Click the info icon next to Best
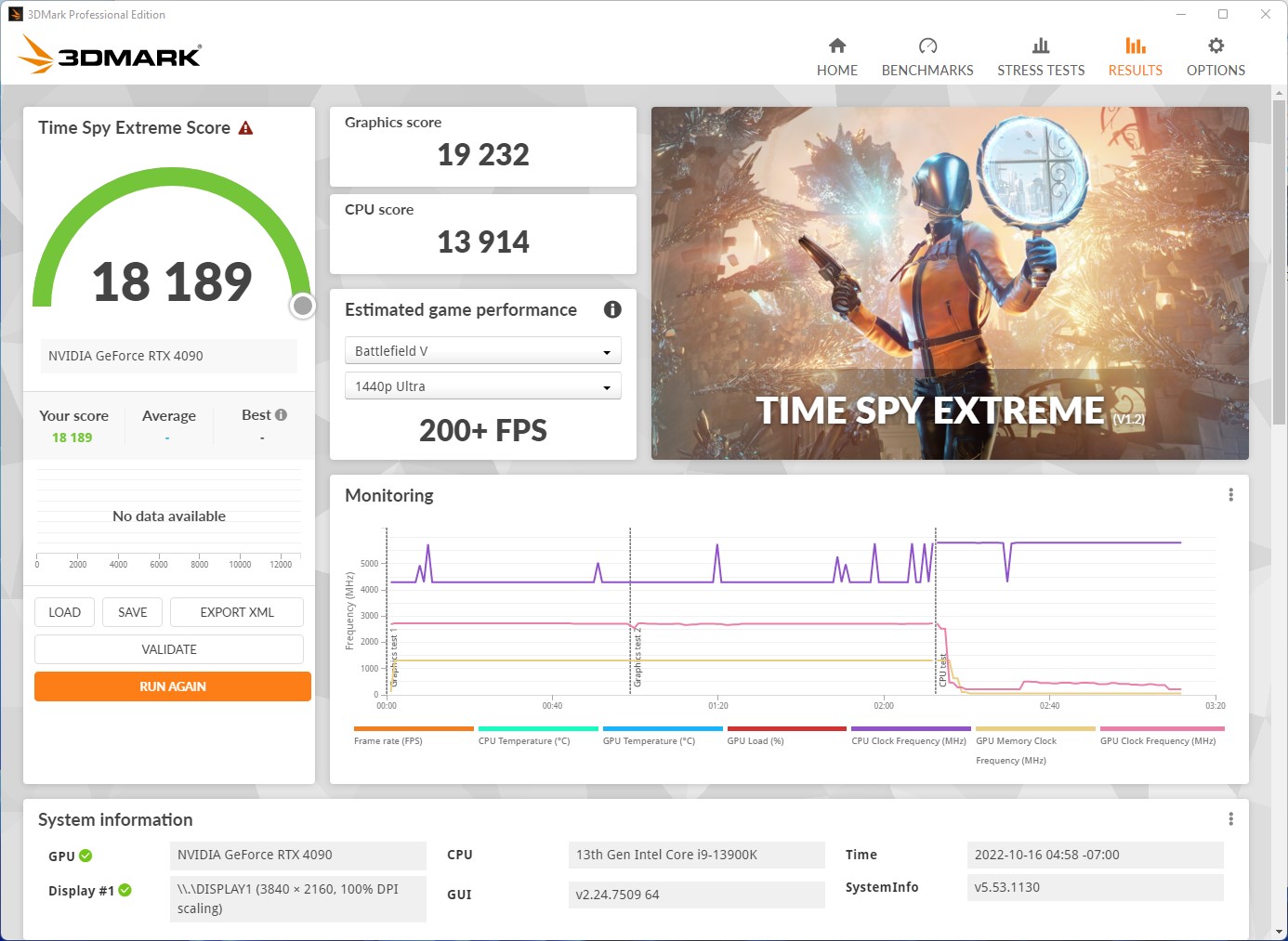The image size is (1288, 941). click(281, 415)
